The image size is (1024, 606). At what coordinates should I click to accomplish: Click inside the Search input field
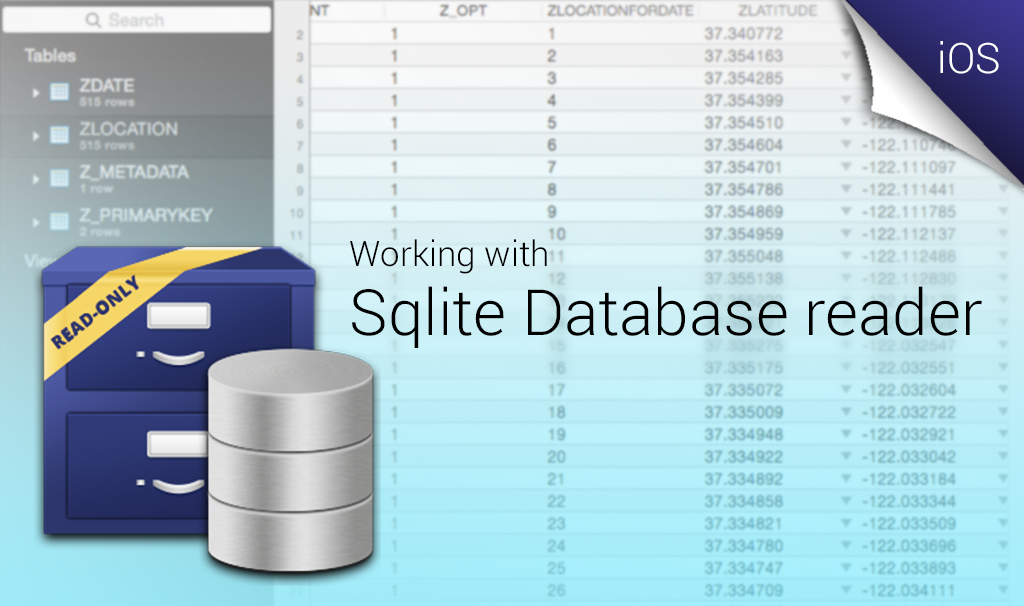coord(150,20)
